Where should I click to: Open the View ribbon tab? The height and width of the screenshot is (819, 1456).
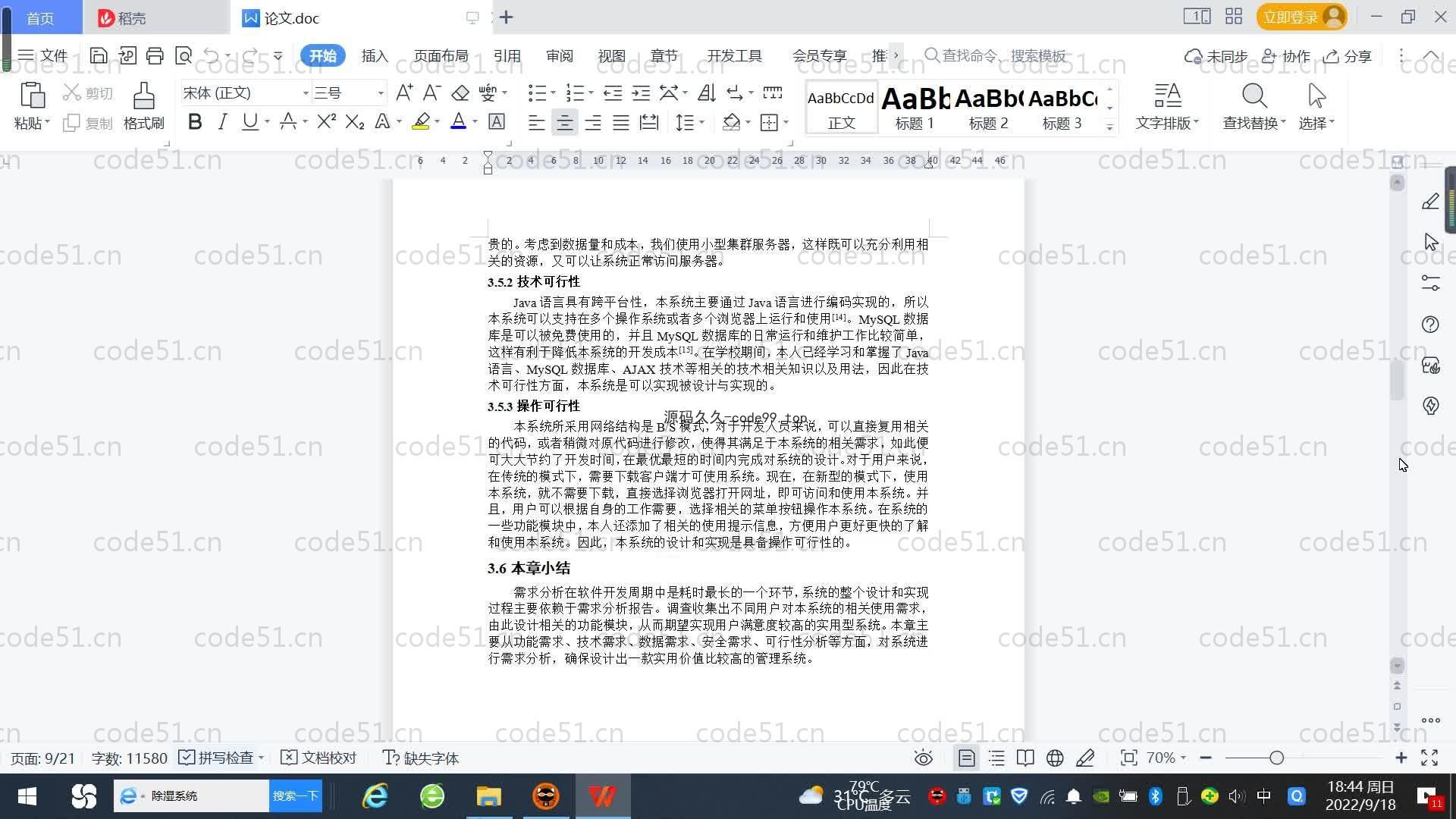[611, 56]
